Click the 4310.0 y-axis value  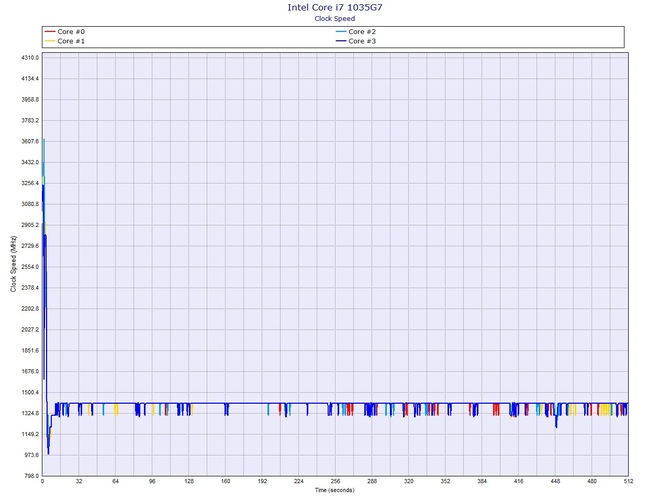(x=30, y=58)
